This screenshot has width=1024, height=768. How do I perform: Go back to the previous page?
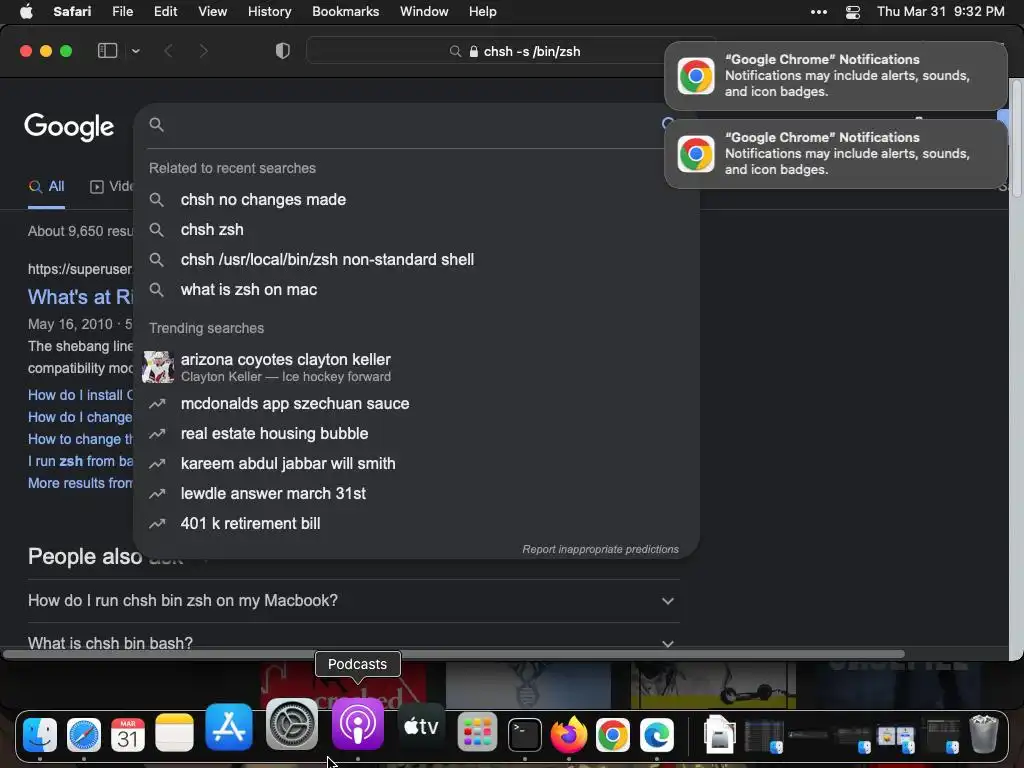[168, 51]
